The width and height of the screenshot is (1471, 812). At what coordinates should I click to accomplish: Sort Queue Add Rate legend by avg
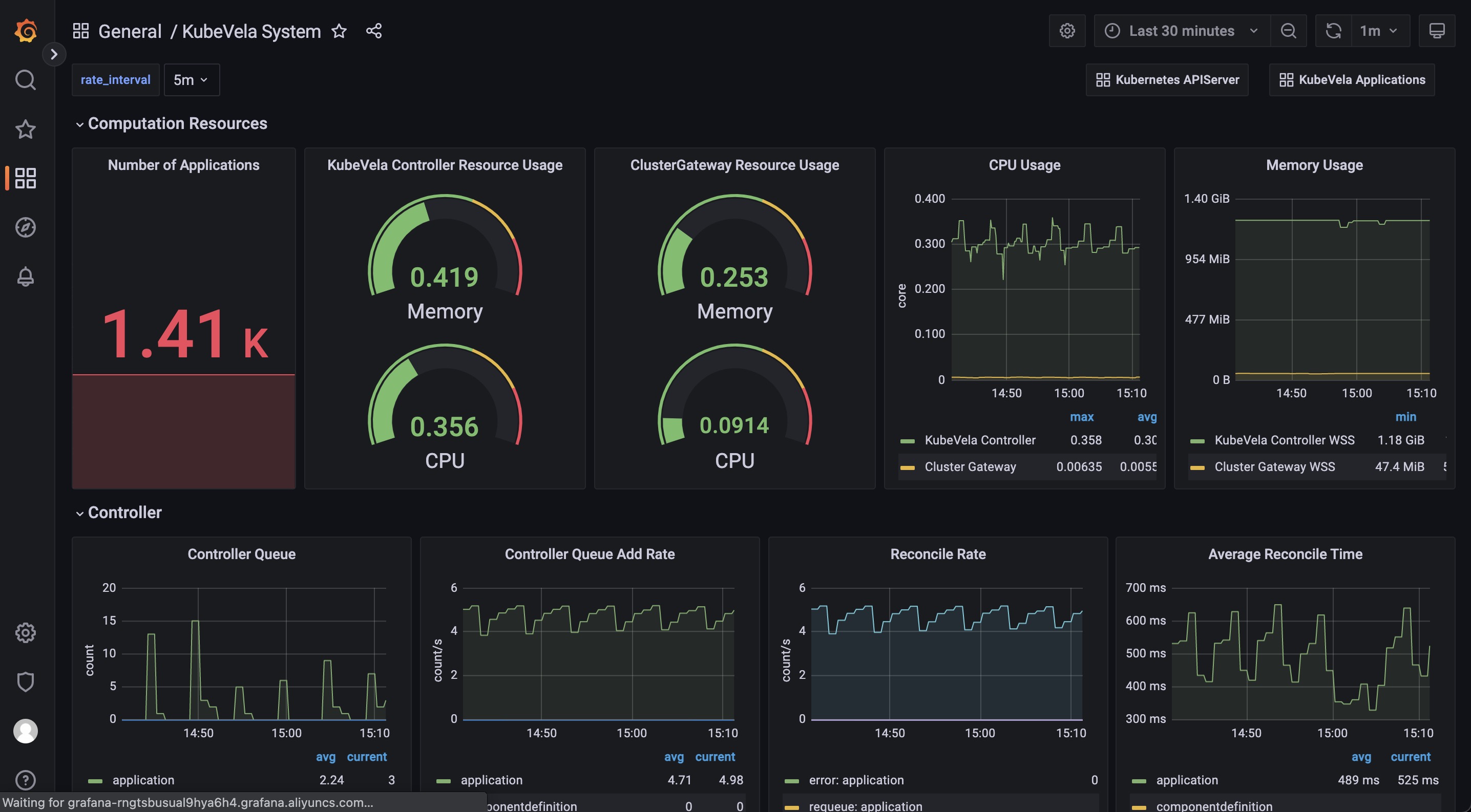[674, 757]
